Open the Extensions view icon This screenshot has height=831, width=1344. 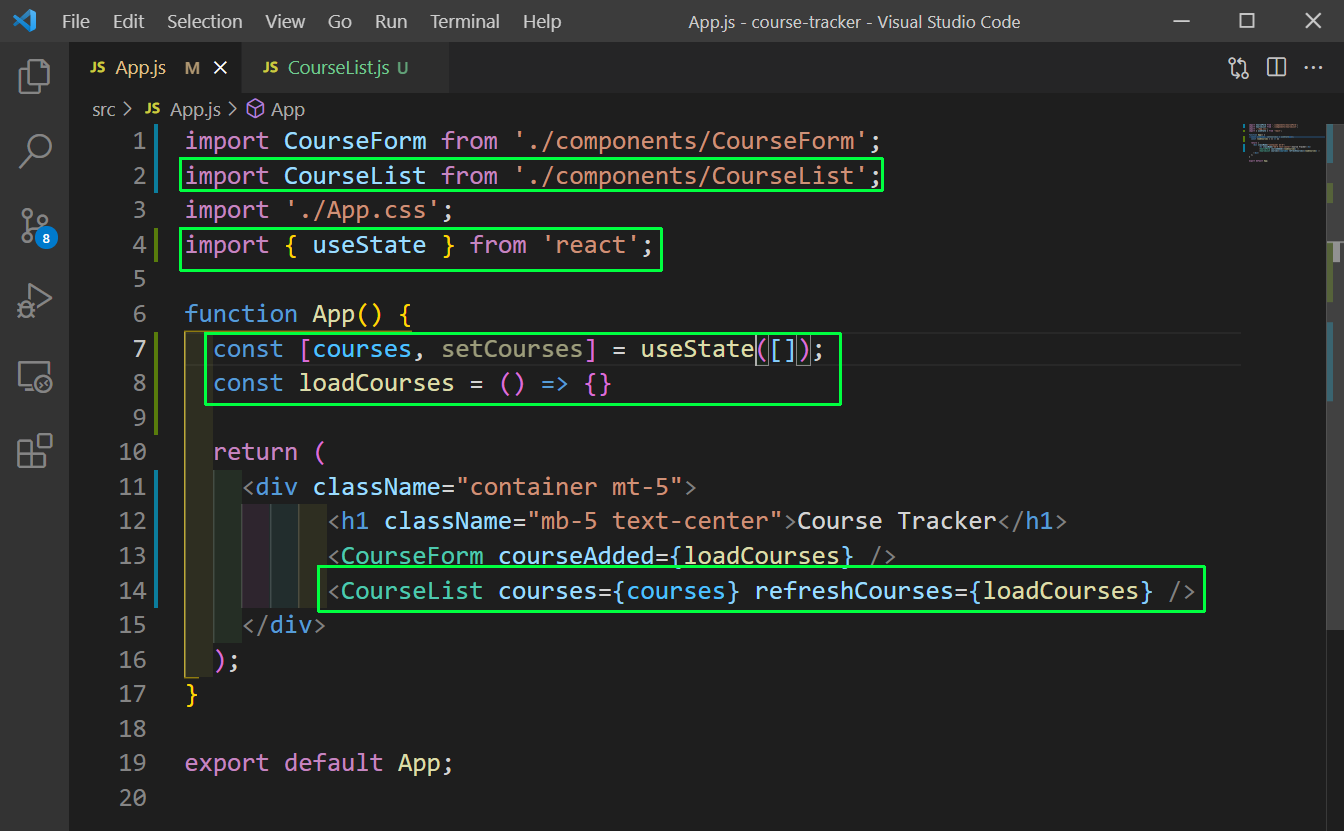34,451
